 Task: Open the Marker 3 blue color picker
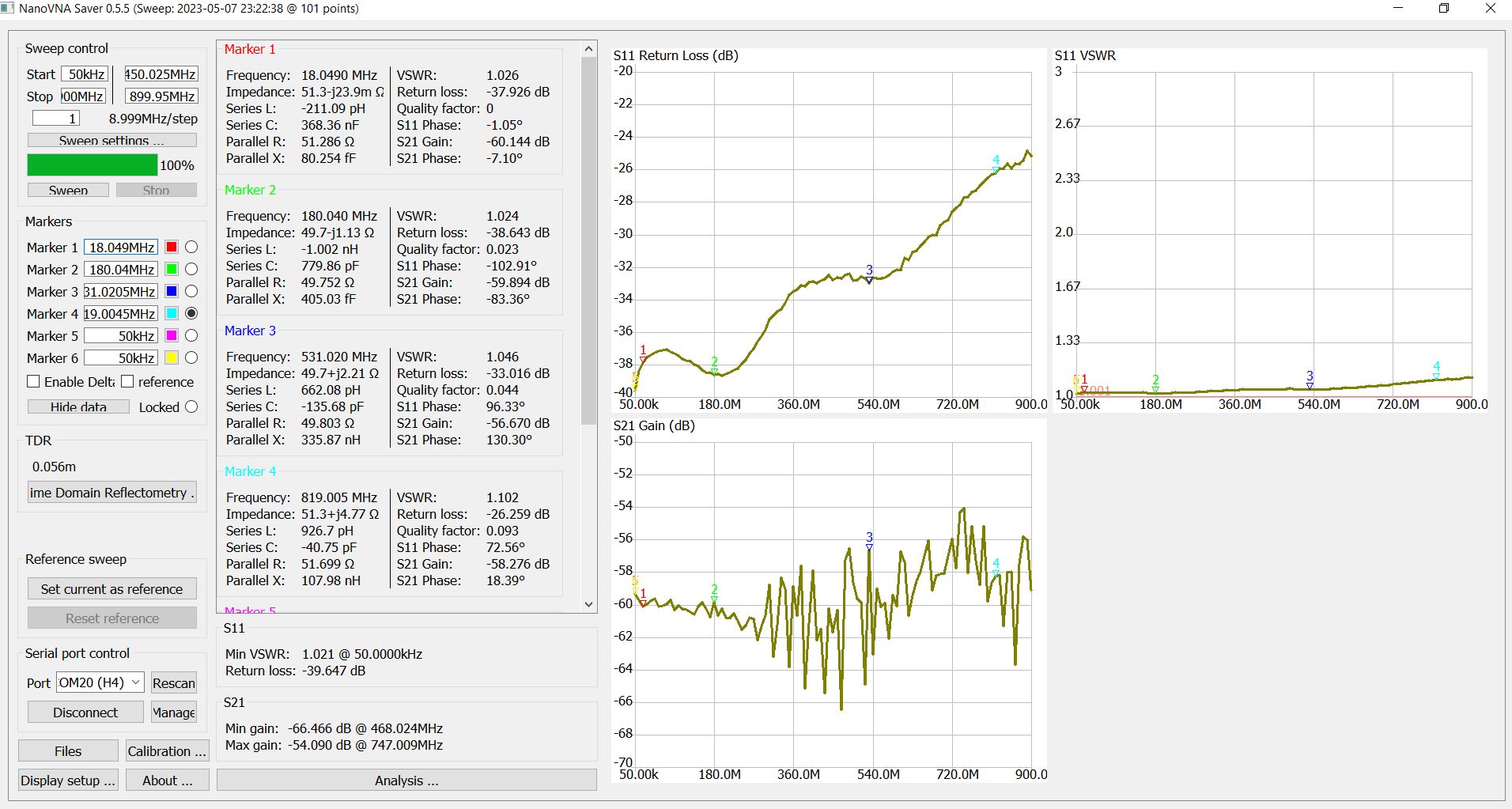171,292
